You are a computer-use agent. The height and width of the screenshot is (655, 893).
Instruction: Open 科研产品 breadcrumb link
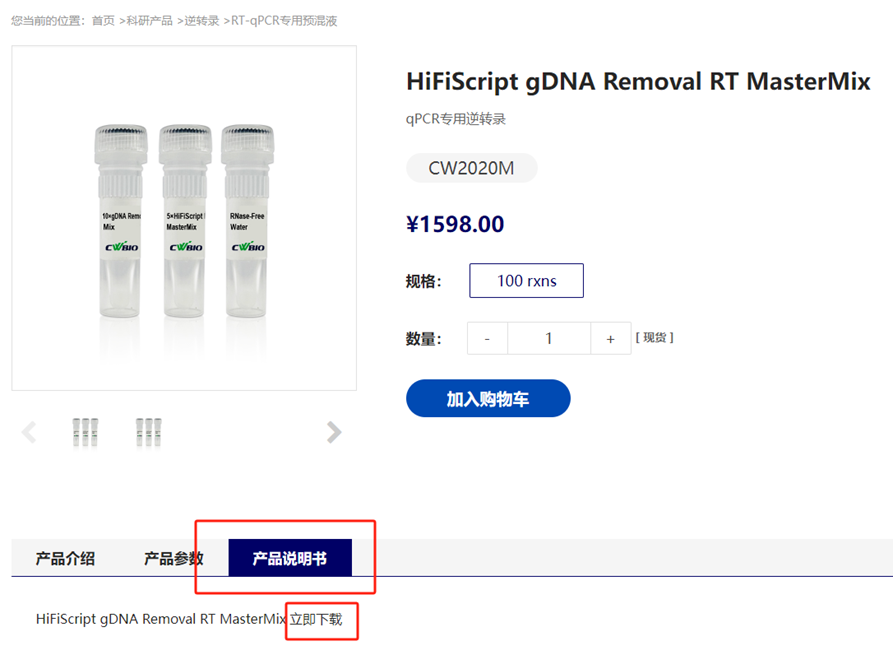click(x=150, y=20)
